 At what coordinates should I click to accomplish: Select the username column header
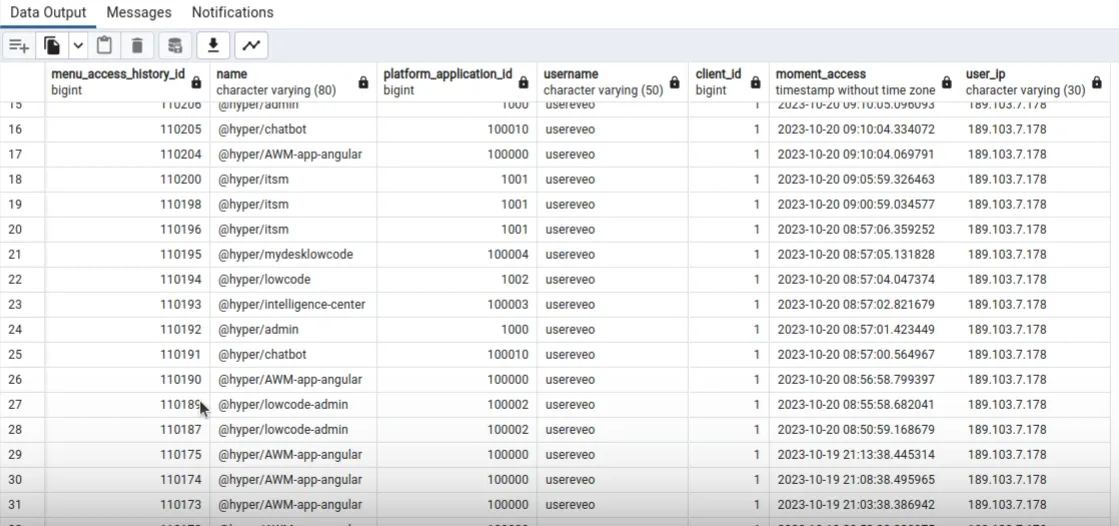612,83
